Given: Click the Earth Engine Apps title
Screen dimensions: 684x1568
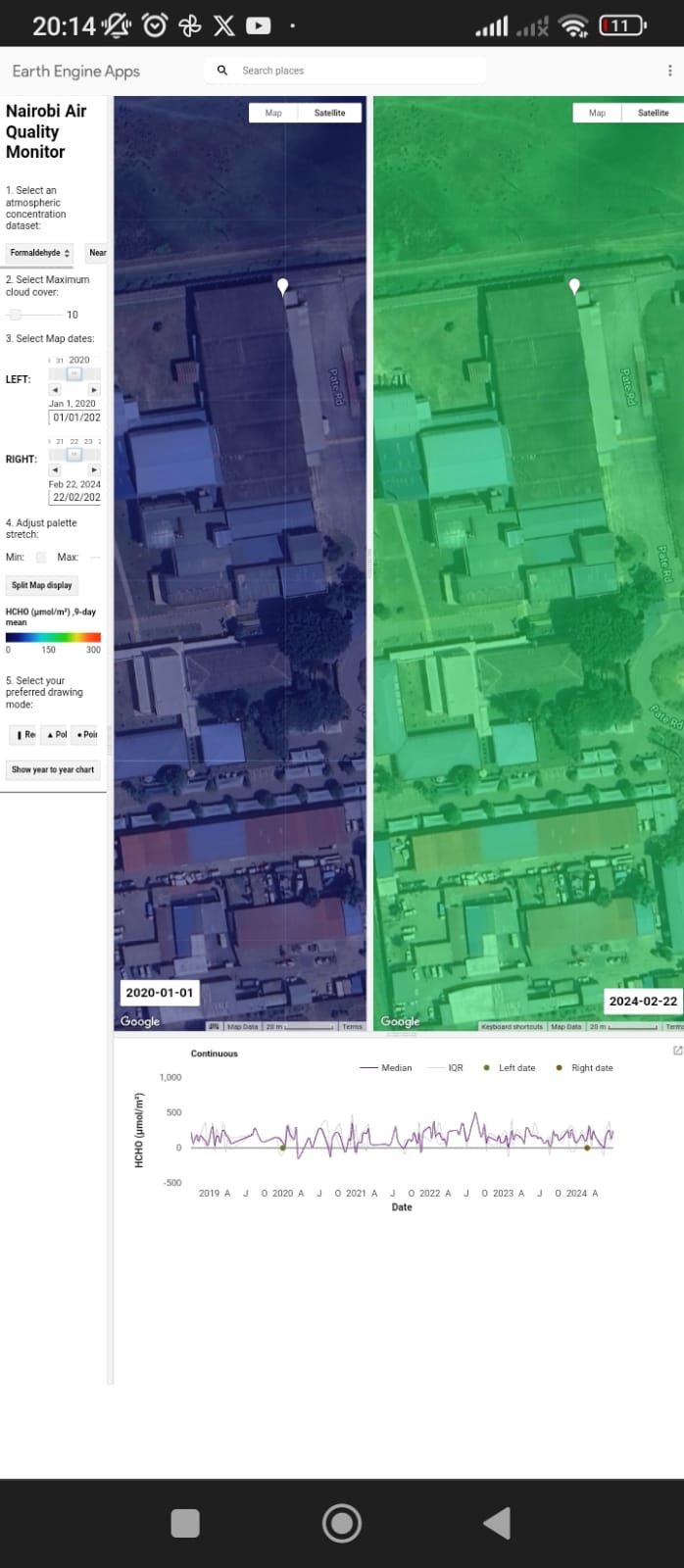Looking at the screenshot, I should click(76, 71).
